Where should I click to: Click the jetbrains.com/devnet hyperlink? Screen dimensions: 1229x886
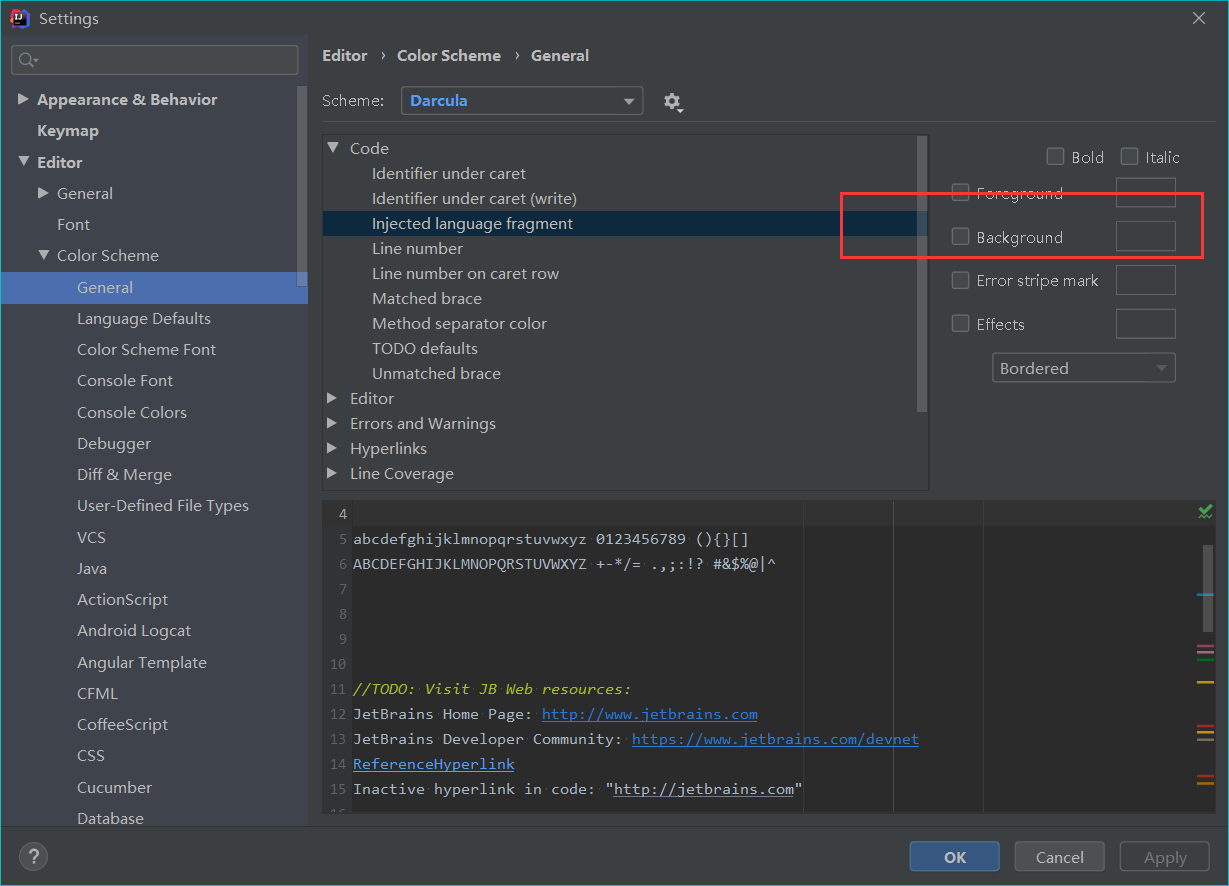(775, 739)
